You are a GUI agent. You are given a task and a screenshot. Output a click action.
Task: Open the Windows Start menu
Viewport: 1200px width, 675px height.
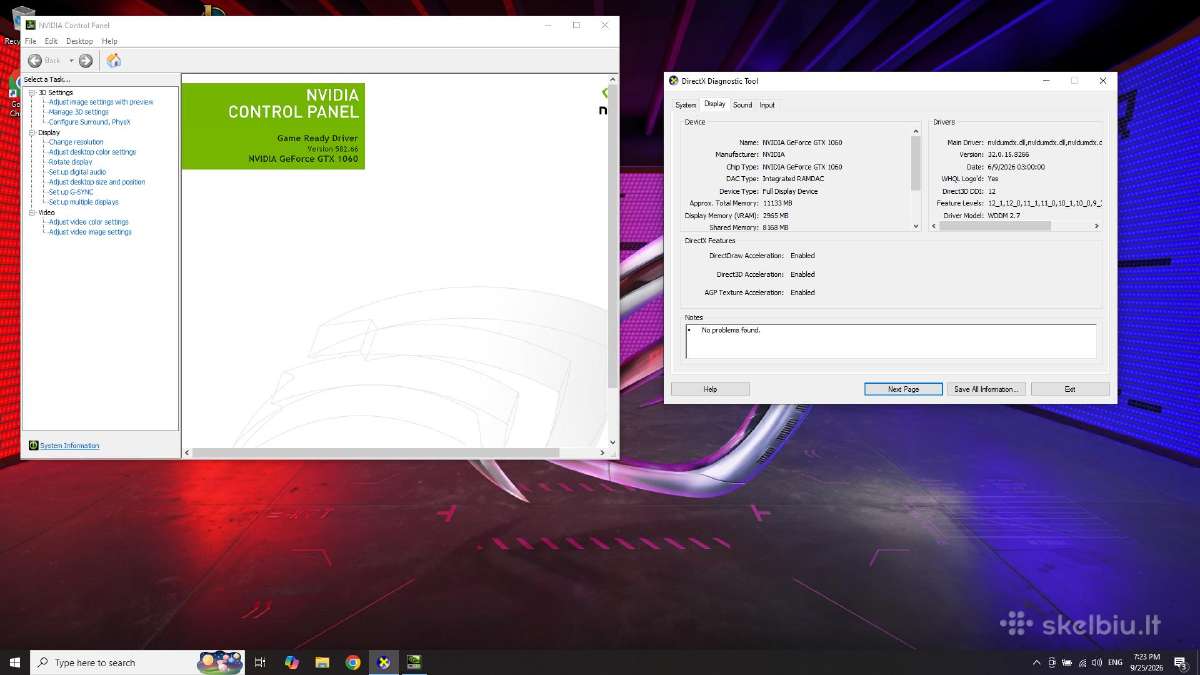point(15,662)
